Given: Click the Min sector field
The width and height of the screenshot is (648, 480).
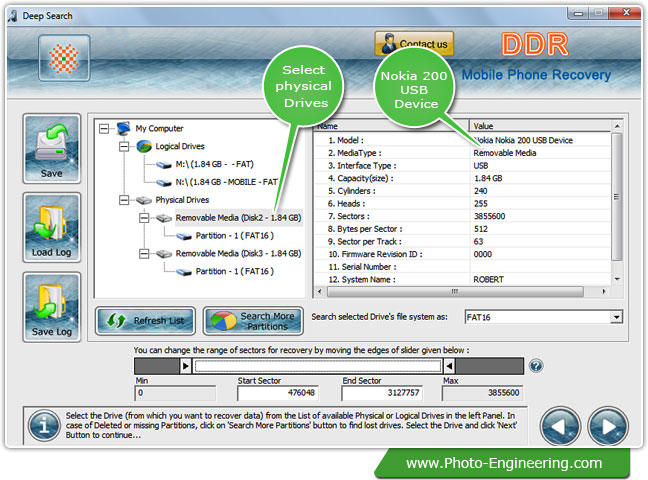Looking at the screenshot, I should point(175,393).
